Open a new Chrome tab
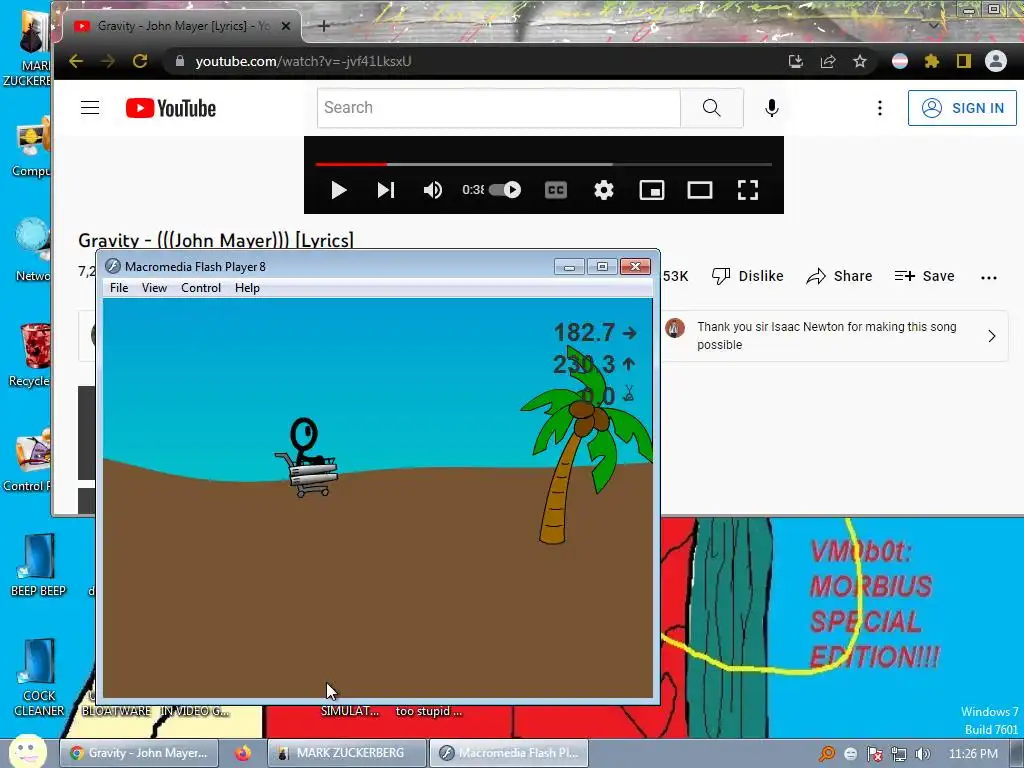 [x=323, y=26]
